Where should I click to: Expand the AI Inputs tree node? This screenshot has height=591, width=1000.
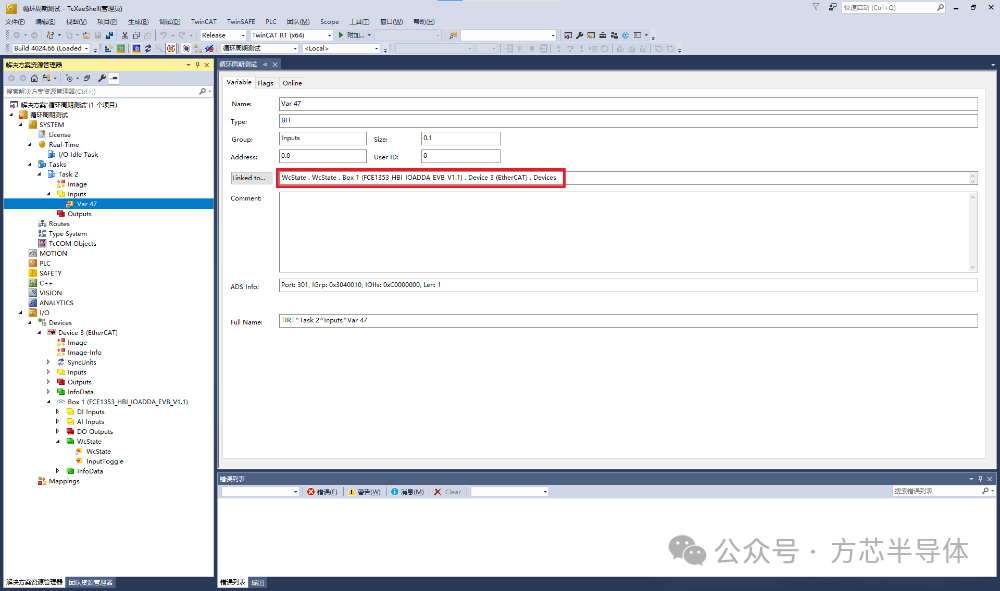[x=57, y=421]
